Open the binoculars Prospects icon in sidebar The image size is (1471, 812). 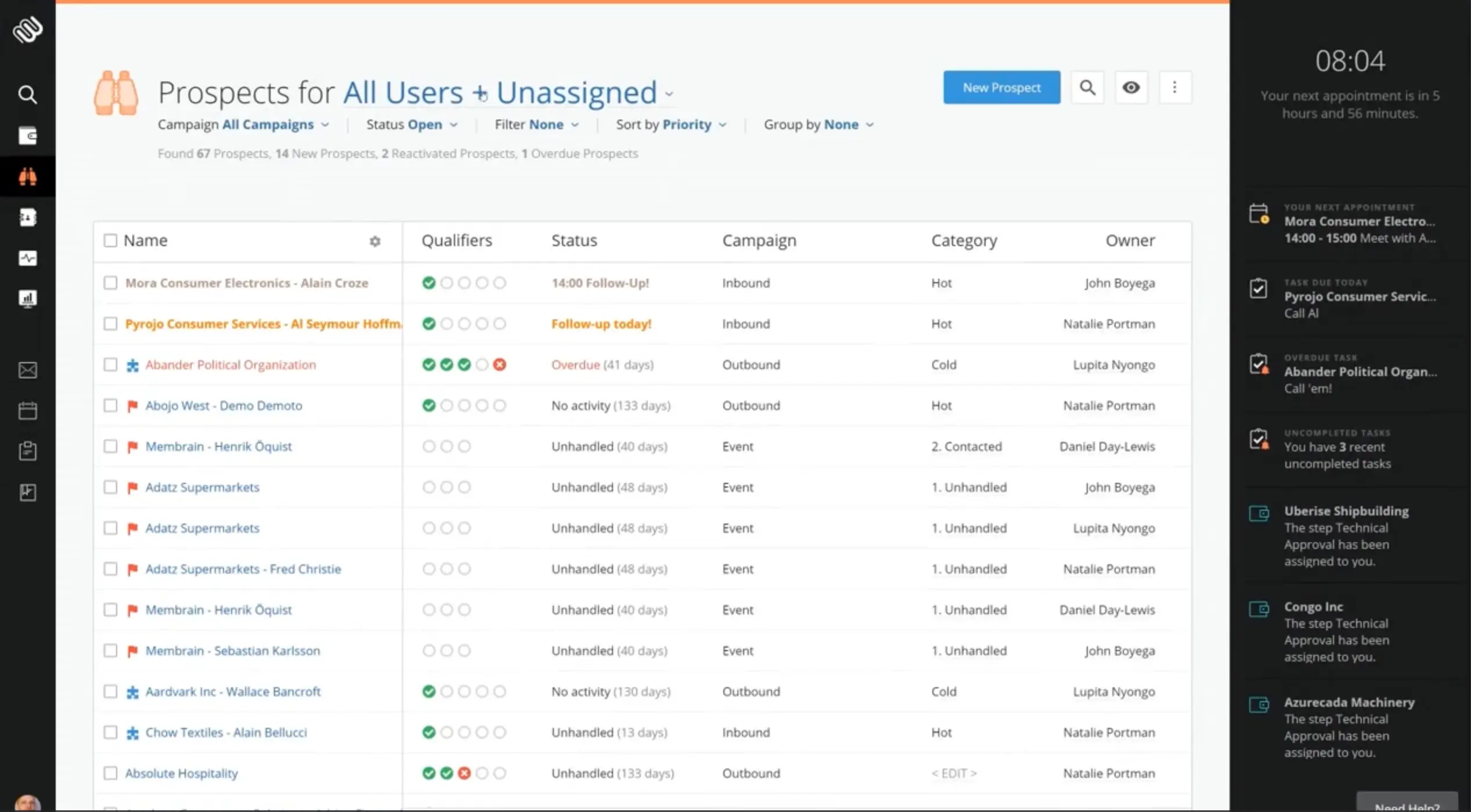[27, 176]
